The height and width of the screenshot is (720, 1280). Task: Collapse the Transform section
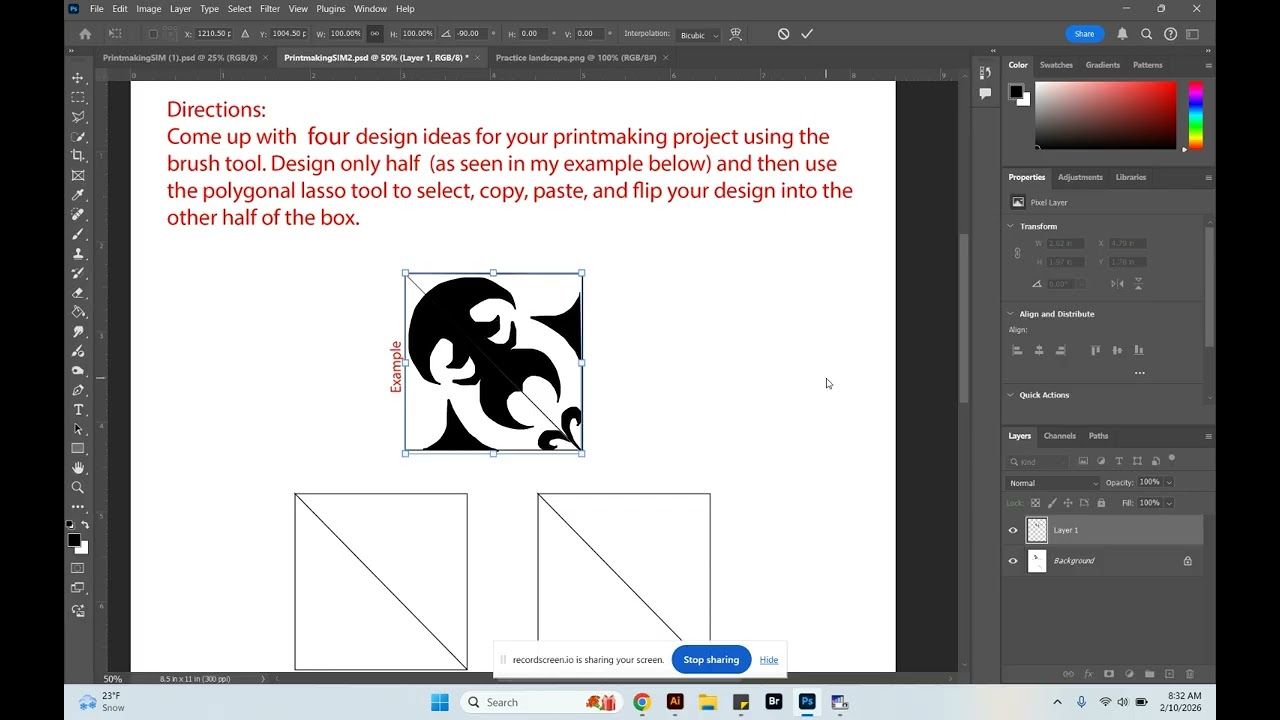(1011, 226)
